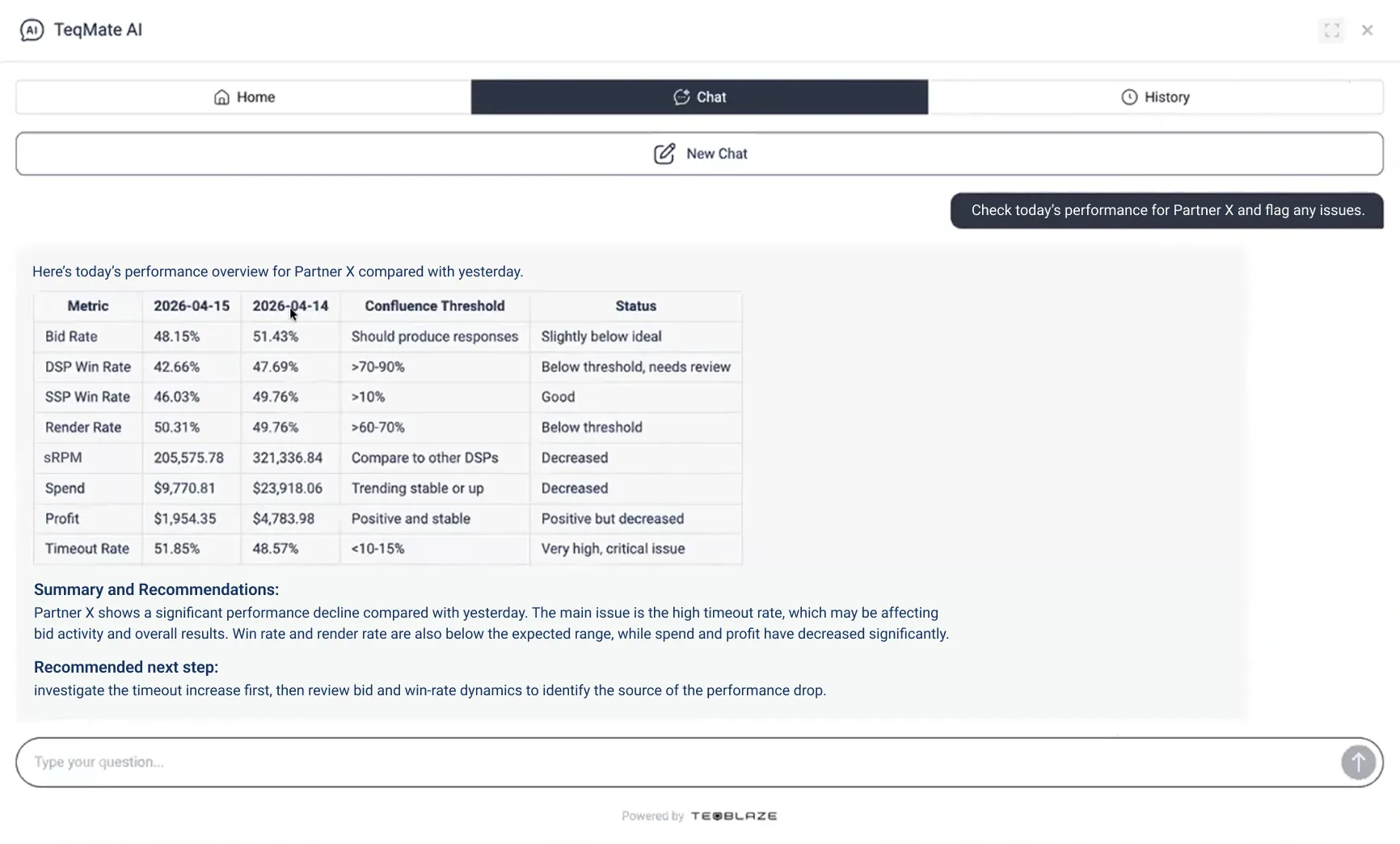1400x844 pixels.
Task: Open the History tab
Action: [x=1155, y=97]
